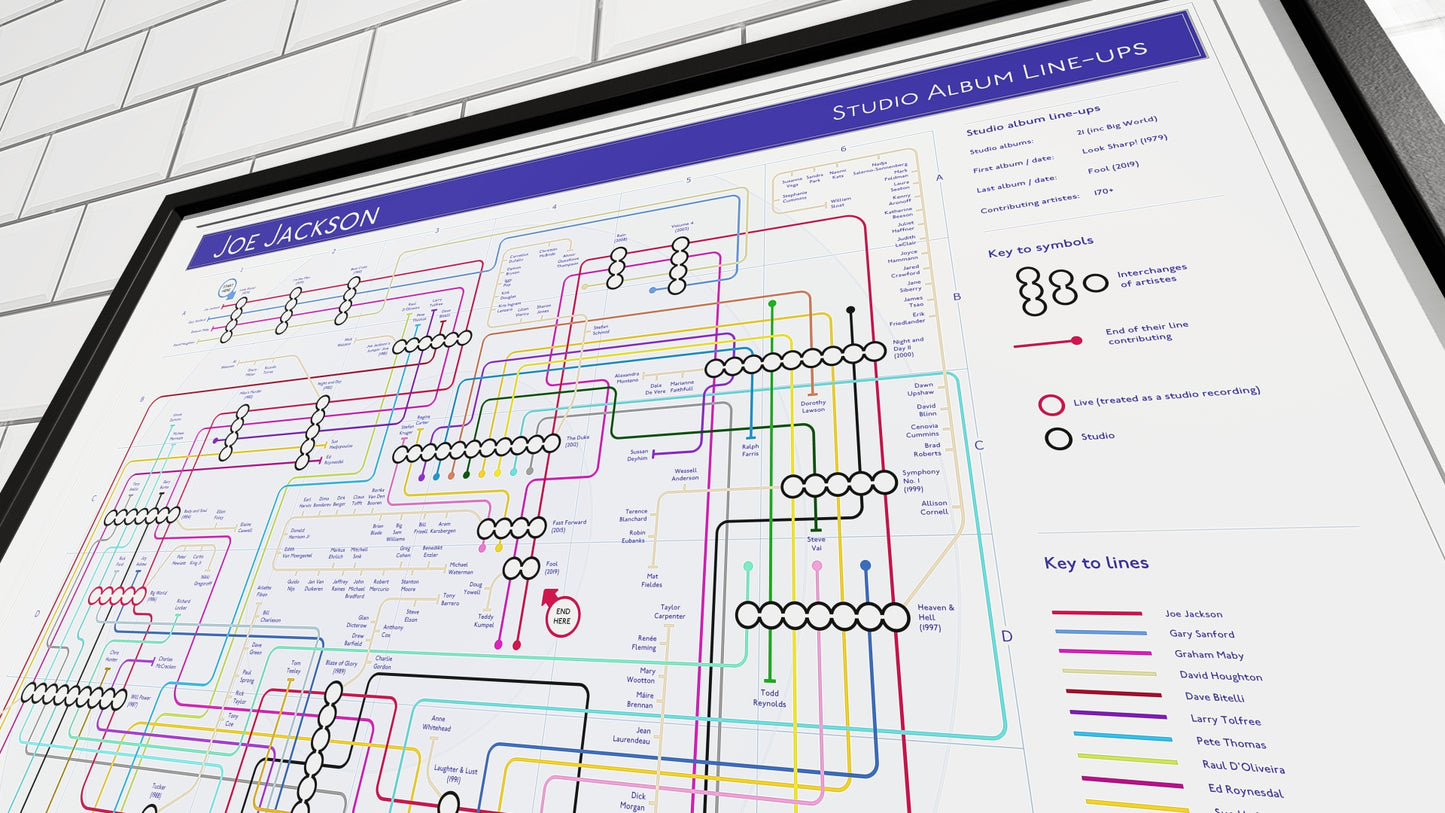Click 'Live (treated as a studio recording)' label
The image size is (1445, 813).
(x=1166, y=397)
